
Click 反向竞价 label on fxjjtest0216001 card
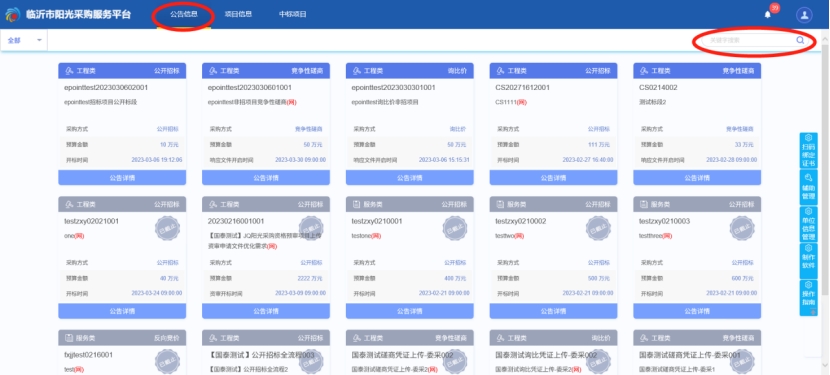[x=167, y=338]
